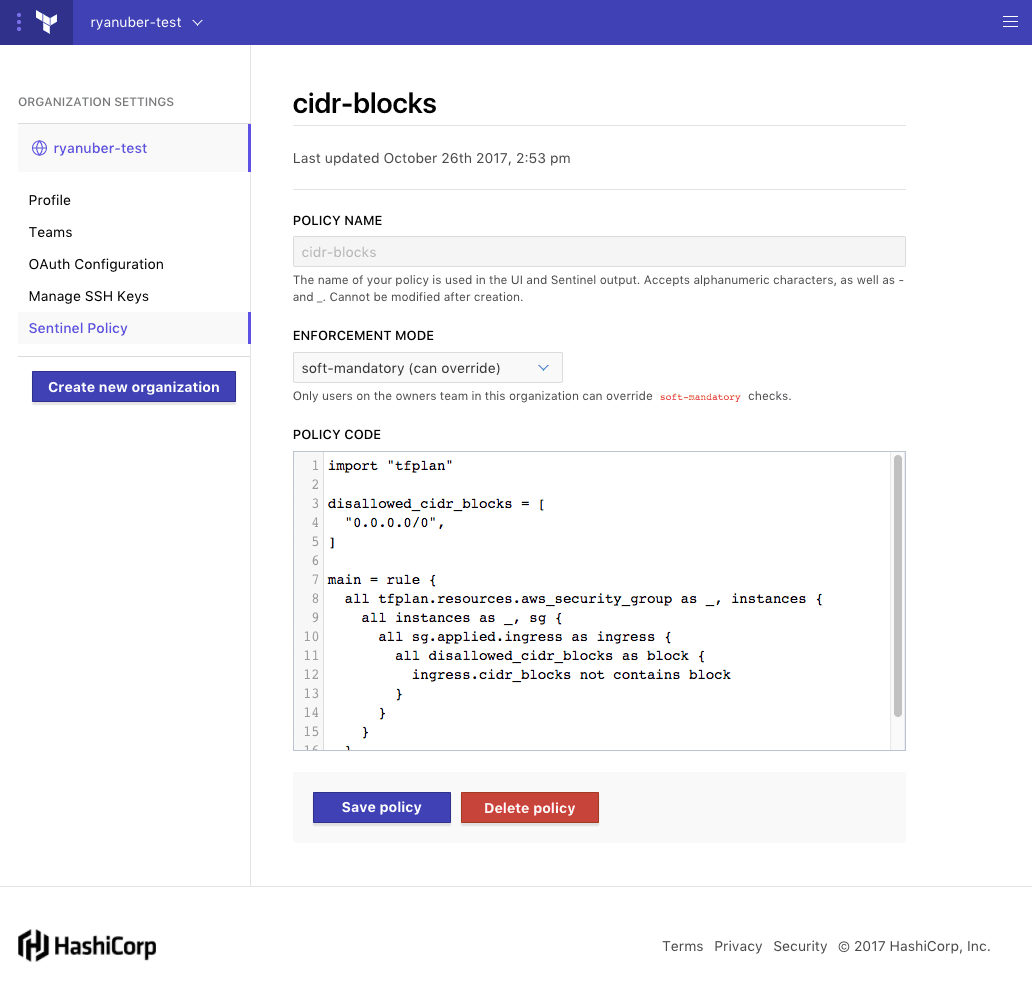Open OAuth Configuration settings
This screenshot has height=998, width=1032.
[96, 264]
